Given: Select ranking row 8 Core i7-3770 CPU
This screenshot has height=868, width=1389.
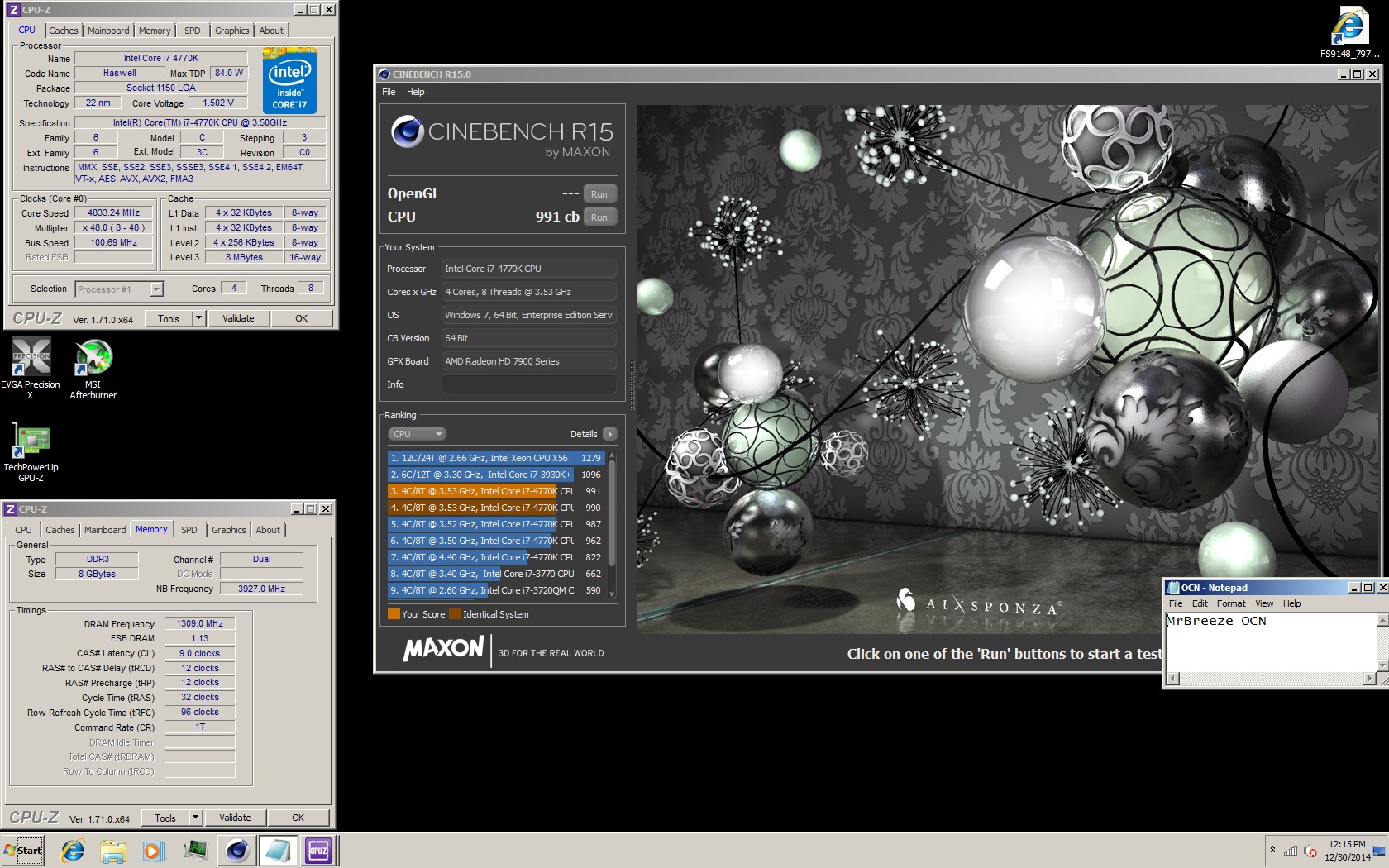Looking at the screenshot, I should (496, 574).
